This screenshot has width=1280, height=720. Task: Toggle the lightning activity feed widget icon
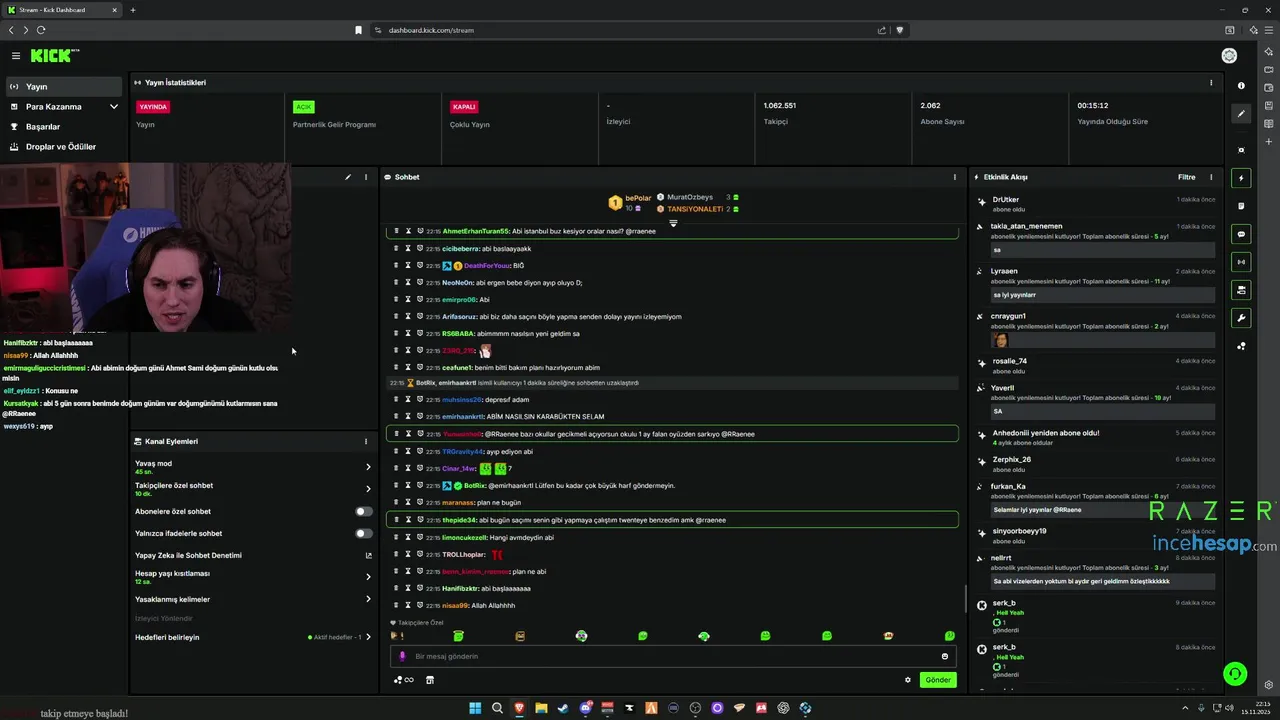pos(1241,178)
